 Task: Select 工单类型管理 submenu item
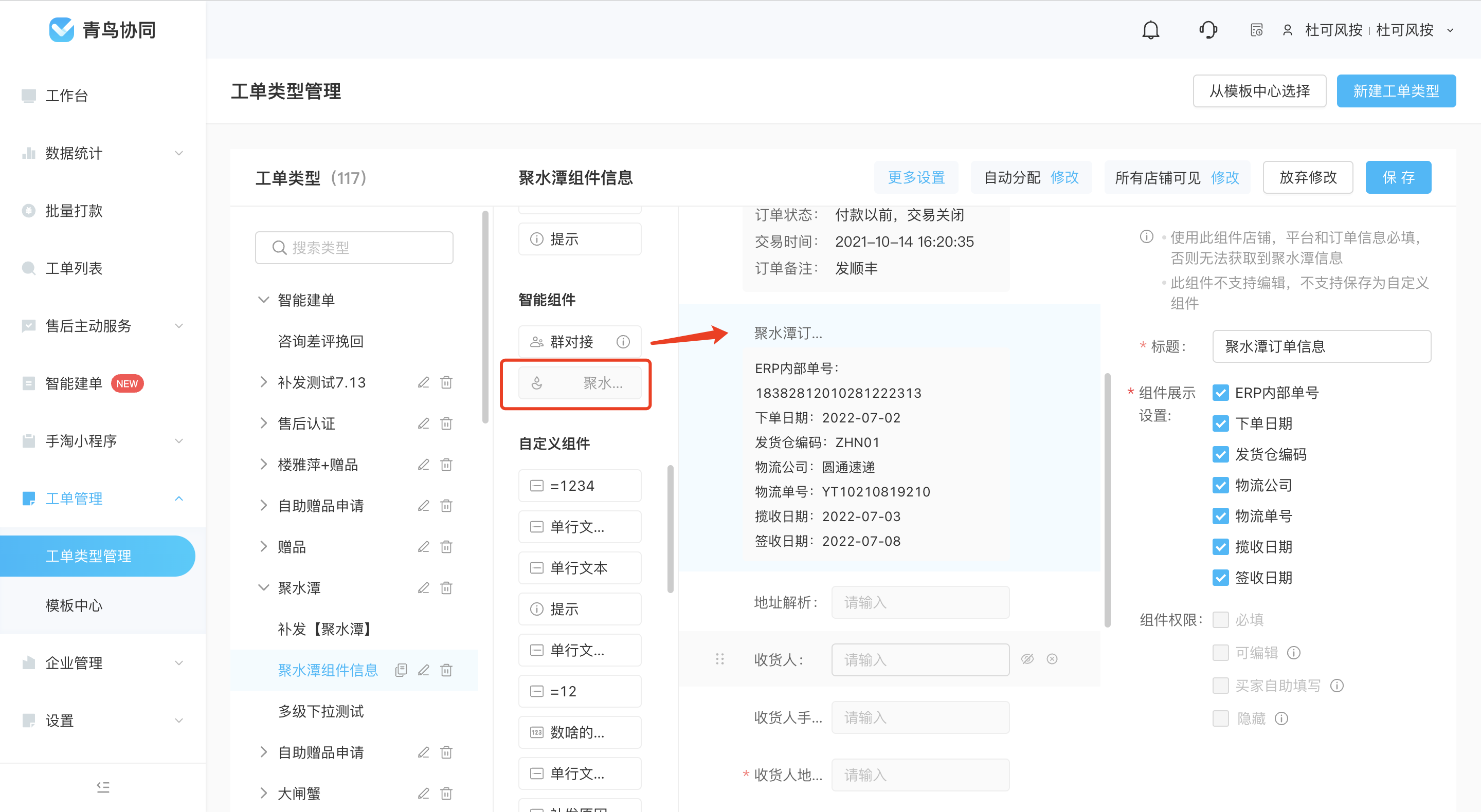pyautogui.click(x=98, y=556)
